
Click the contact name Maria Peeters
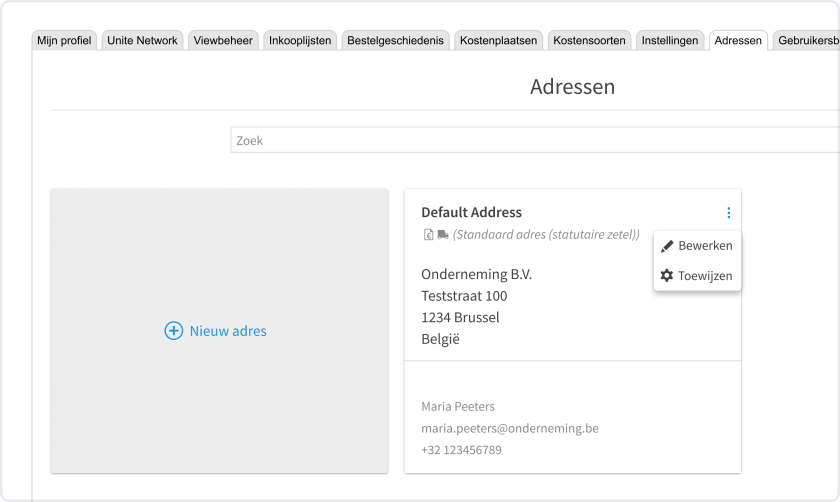point(458,407)
